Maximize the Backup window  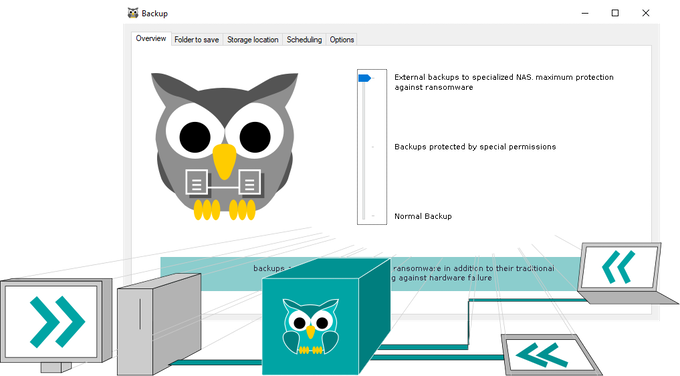pos(615,13)
